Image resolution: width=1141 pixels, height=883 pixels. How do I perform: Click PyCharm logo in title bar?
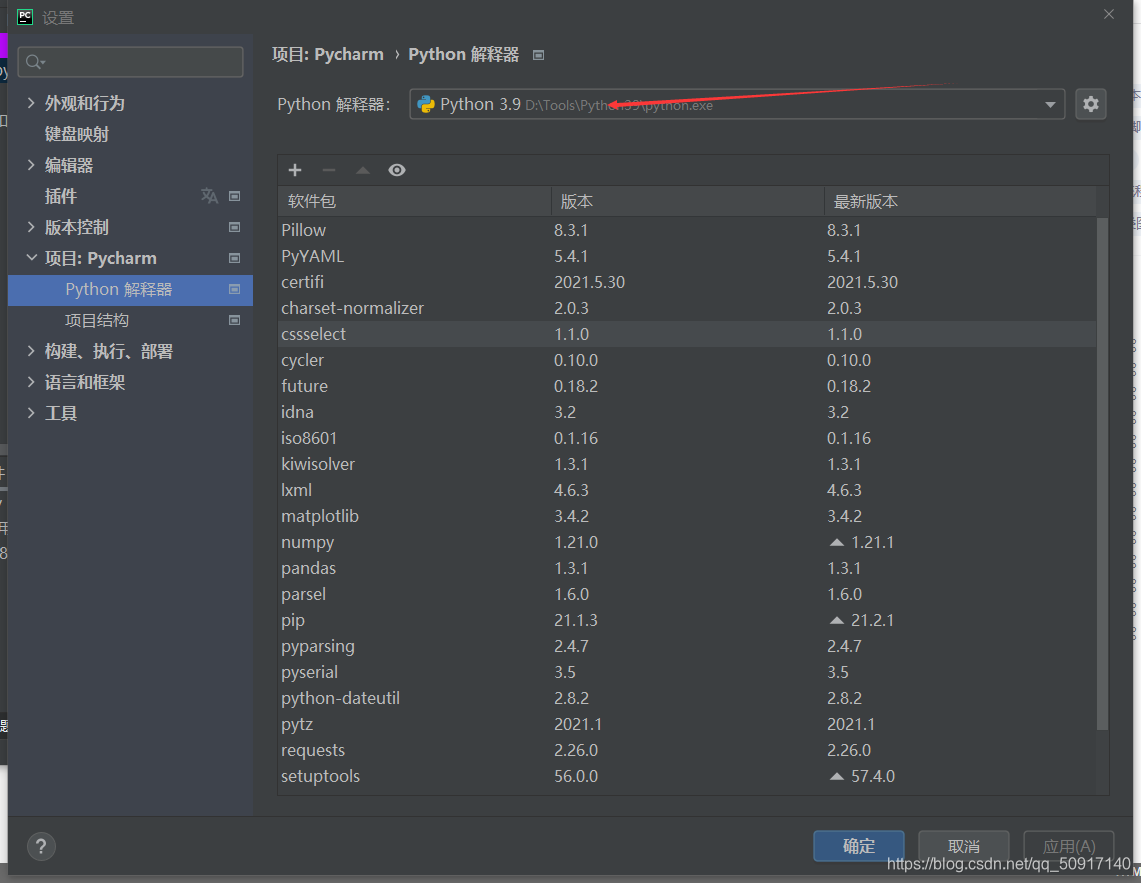[25, 17]
